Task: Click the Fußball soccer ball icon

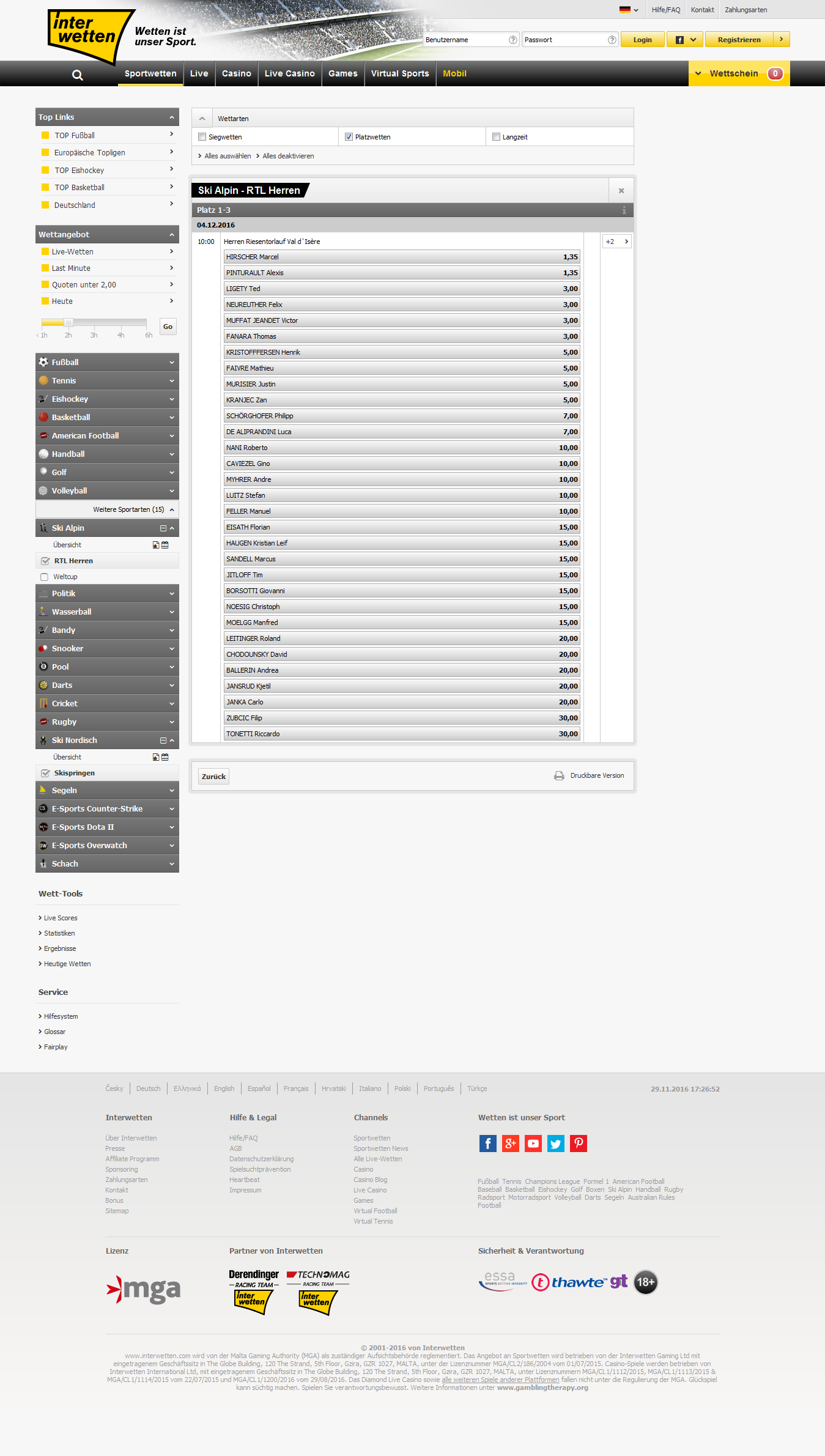Action: coord(43,362)
